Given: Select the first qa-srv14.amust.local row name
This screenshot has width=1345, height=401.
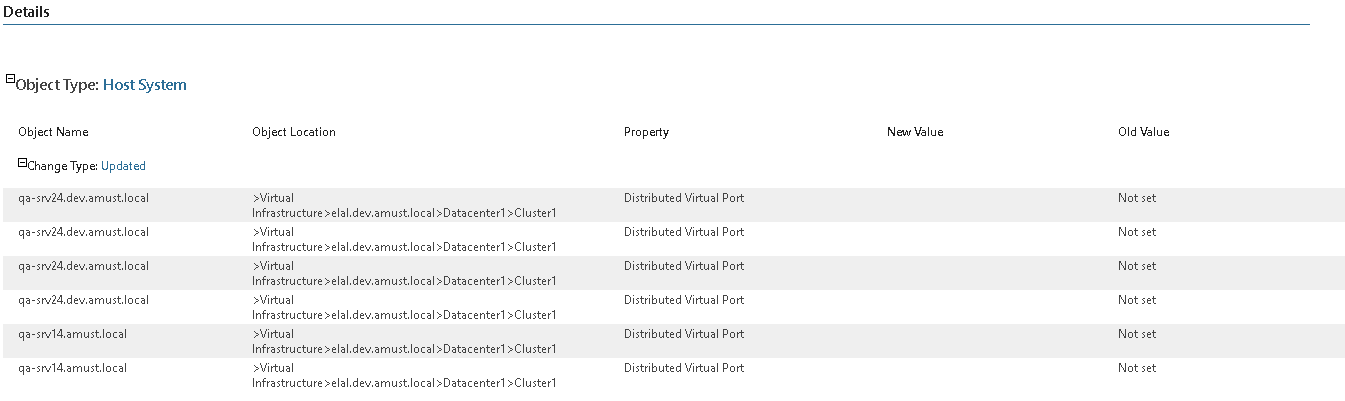Looking at the screenshot, I should 72,334.
